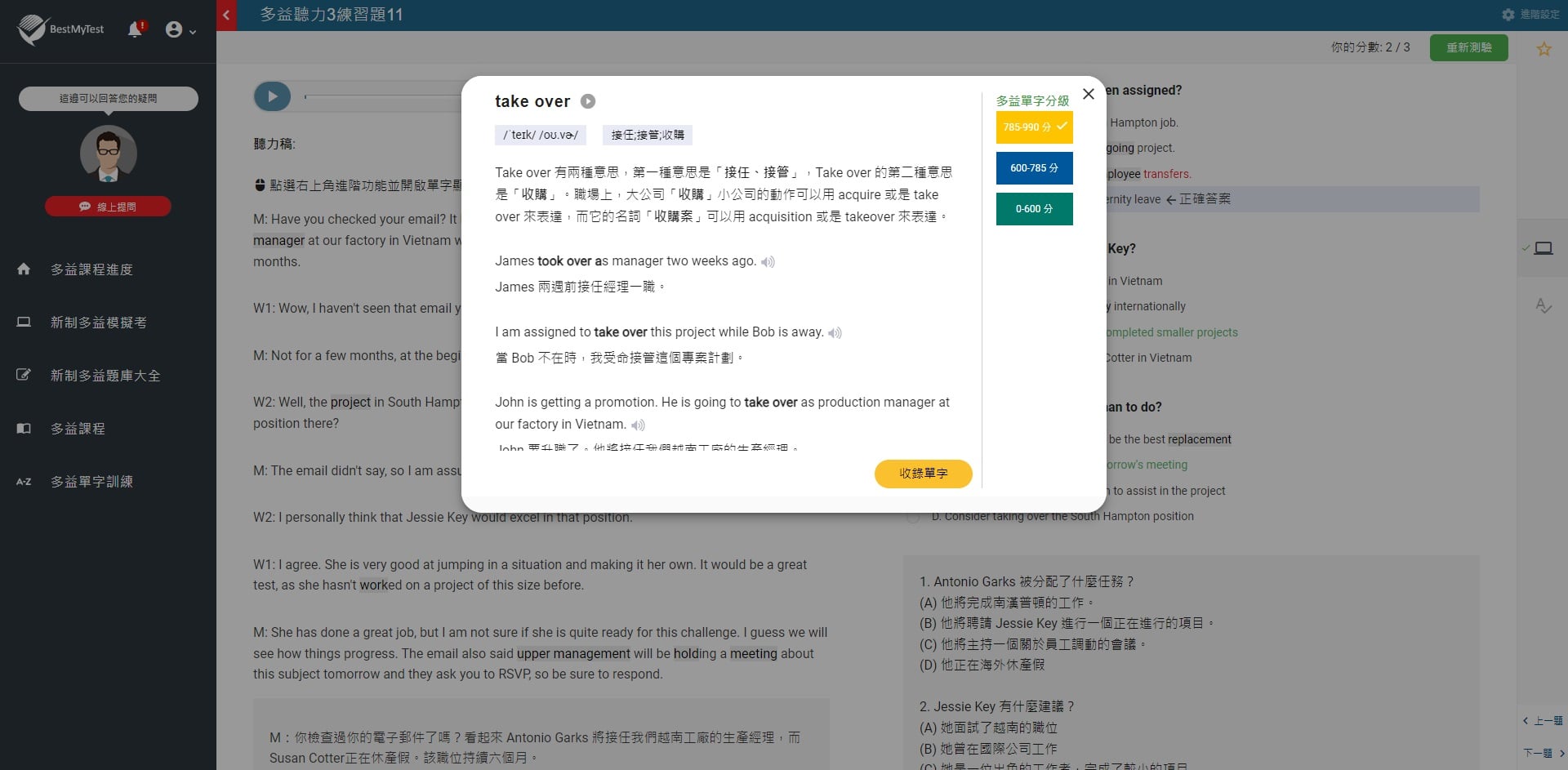Open 多益單字訓練 from sidebar
Viewport: 1568px width, 770px height.
91,482
